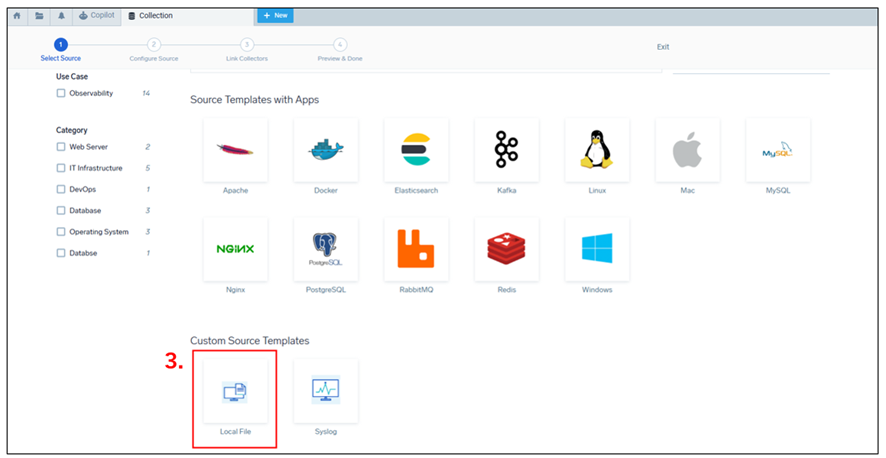The height and width of the screenshot is (458, 886).
Task: Check the IT Infrastructure category
Action: [60, 168]
